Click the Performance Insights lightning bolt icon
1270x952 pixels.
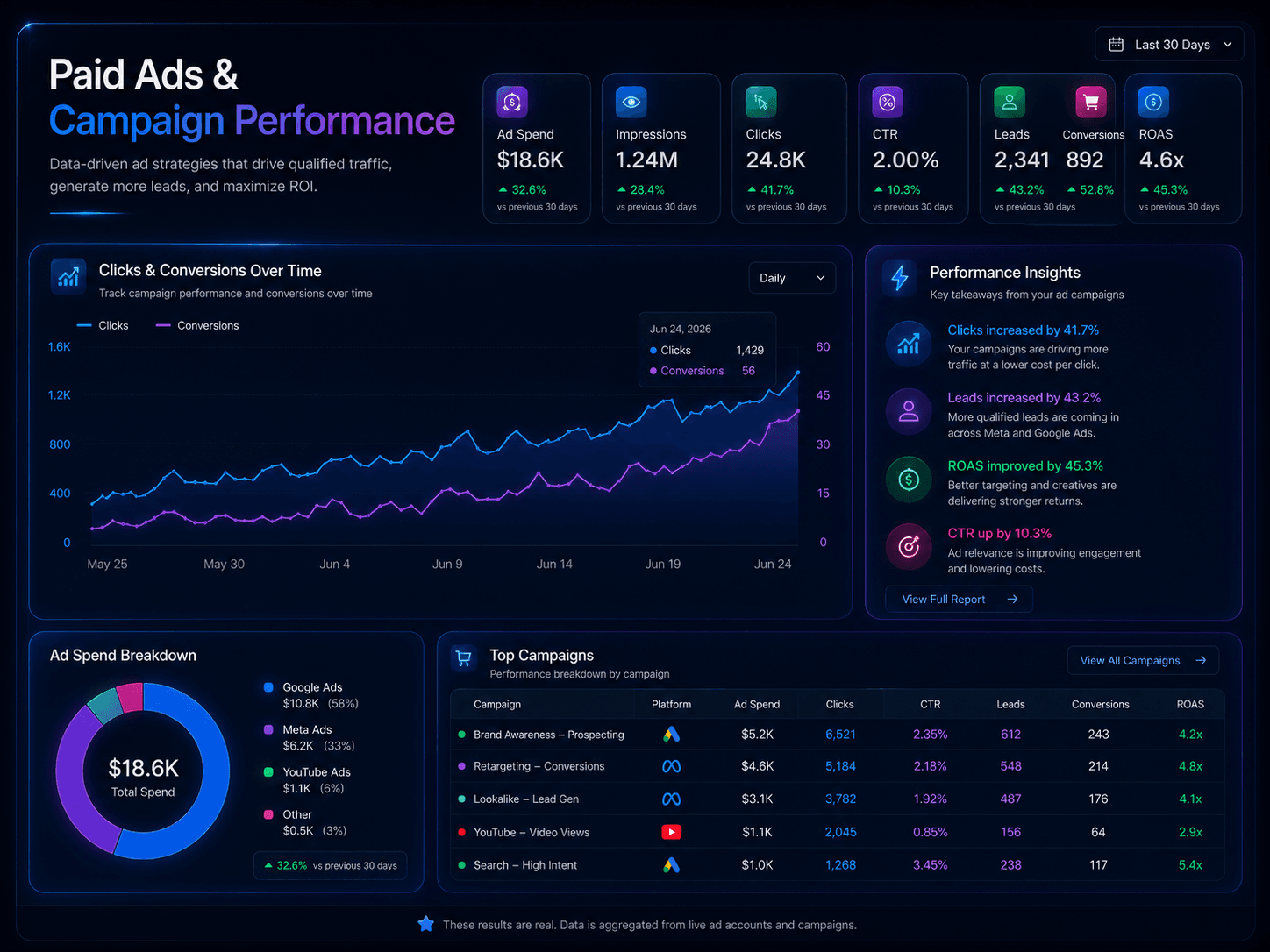900,278
